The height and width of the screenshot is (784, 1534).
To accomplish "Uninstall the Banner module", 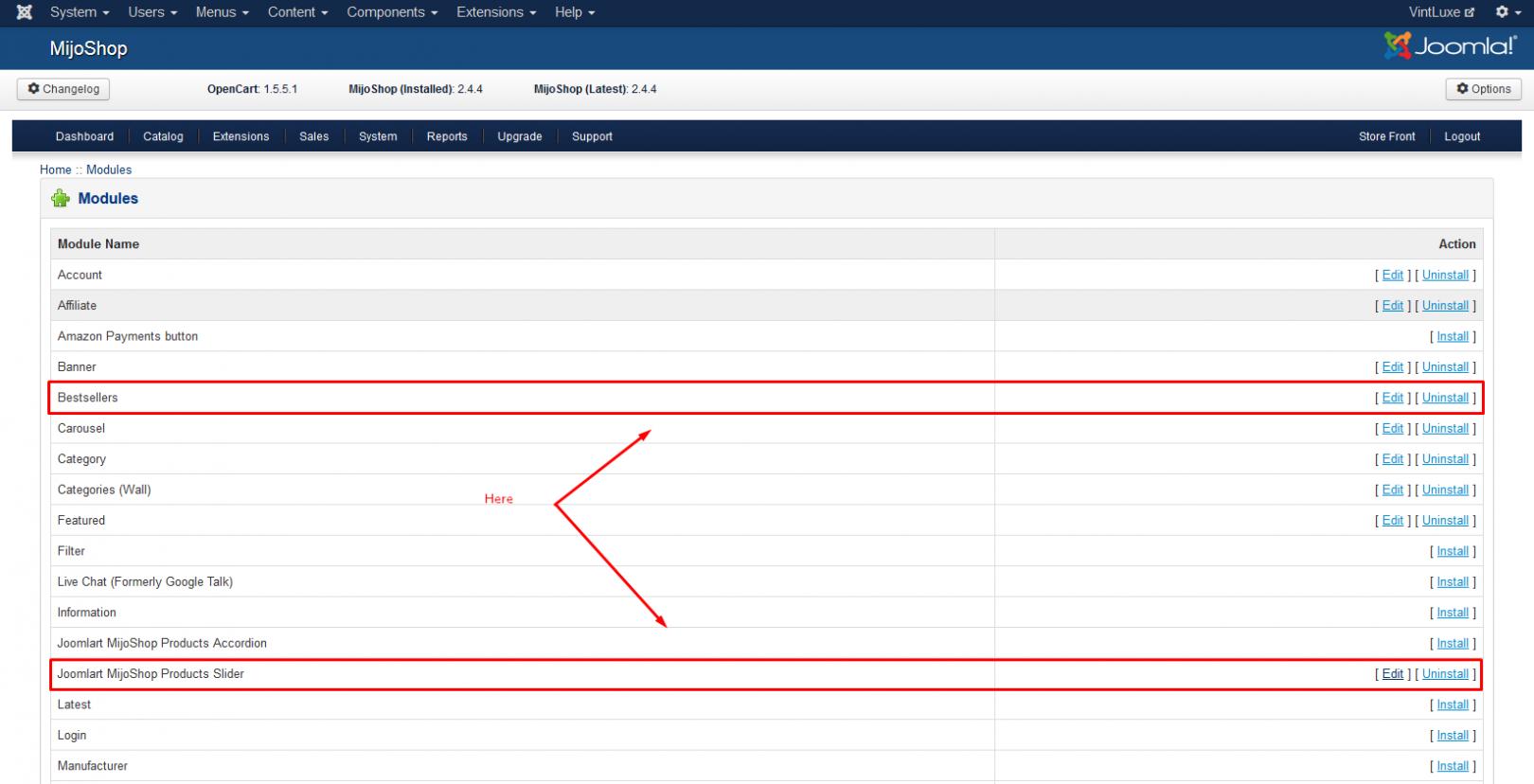I will (x=1445, y=366).
